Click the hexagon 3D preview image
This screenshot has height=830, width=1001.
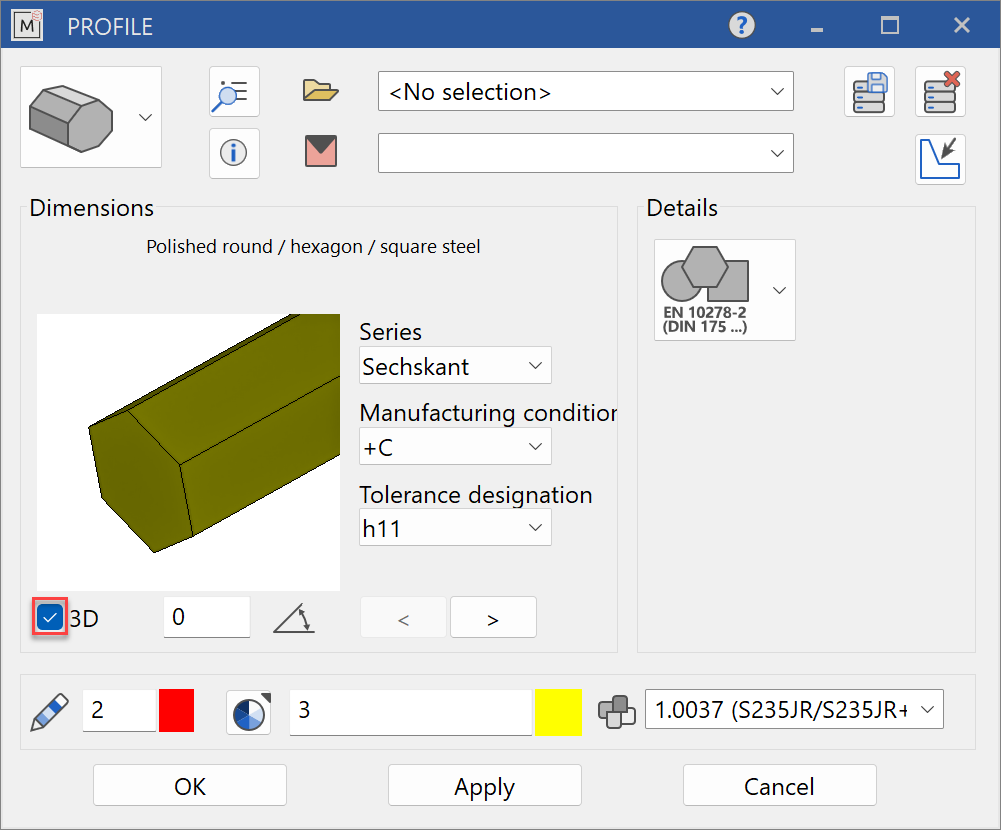(188, 452)
